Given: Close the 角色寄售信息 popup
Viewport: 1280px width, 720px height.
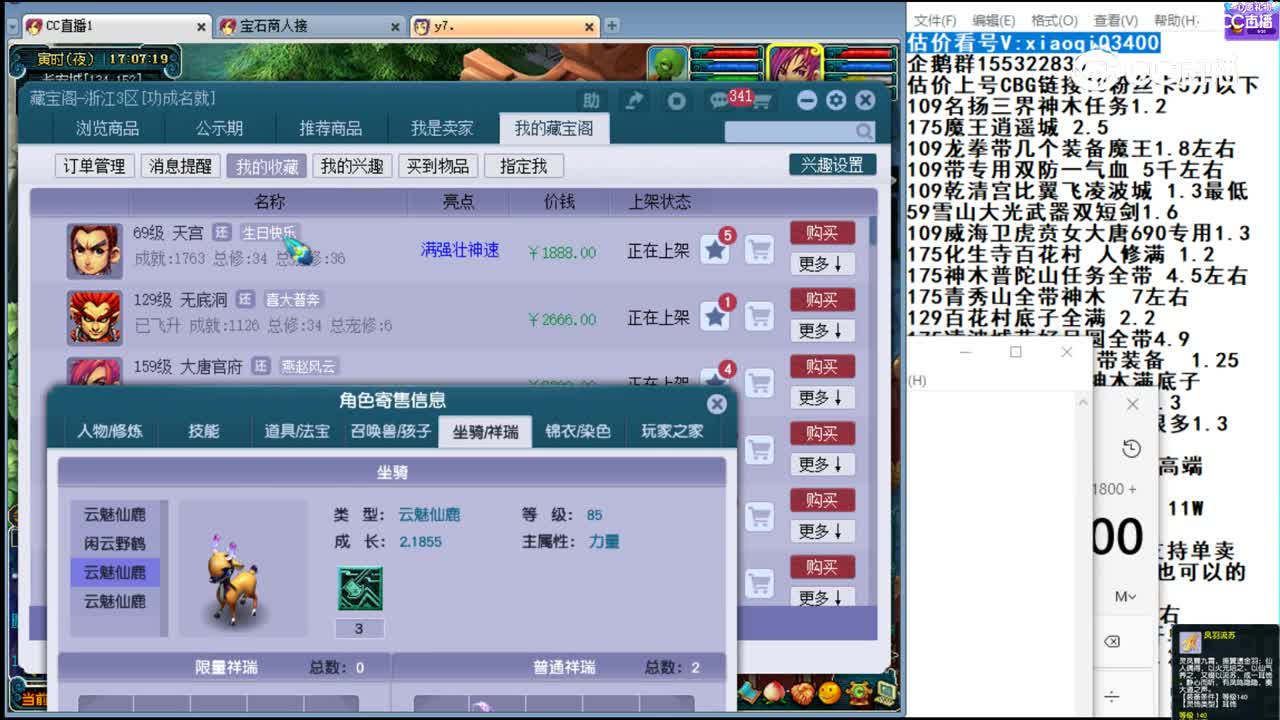Looking at the screenshot, I should pyautogui.click(x=716, y=403).
